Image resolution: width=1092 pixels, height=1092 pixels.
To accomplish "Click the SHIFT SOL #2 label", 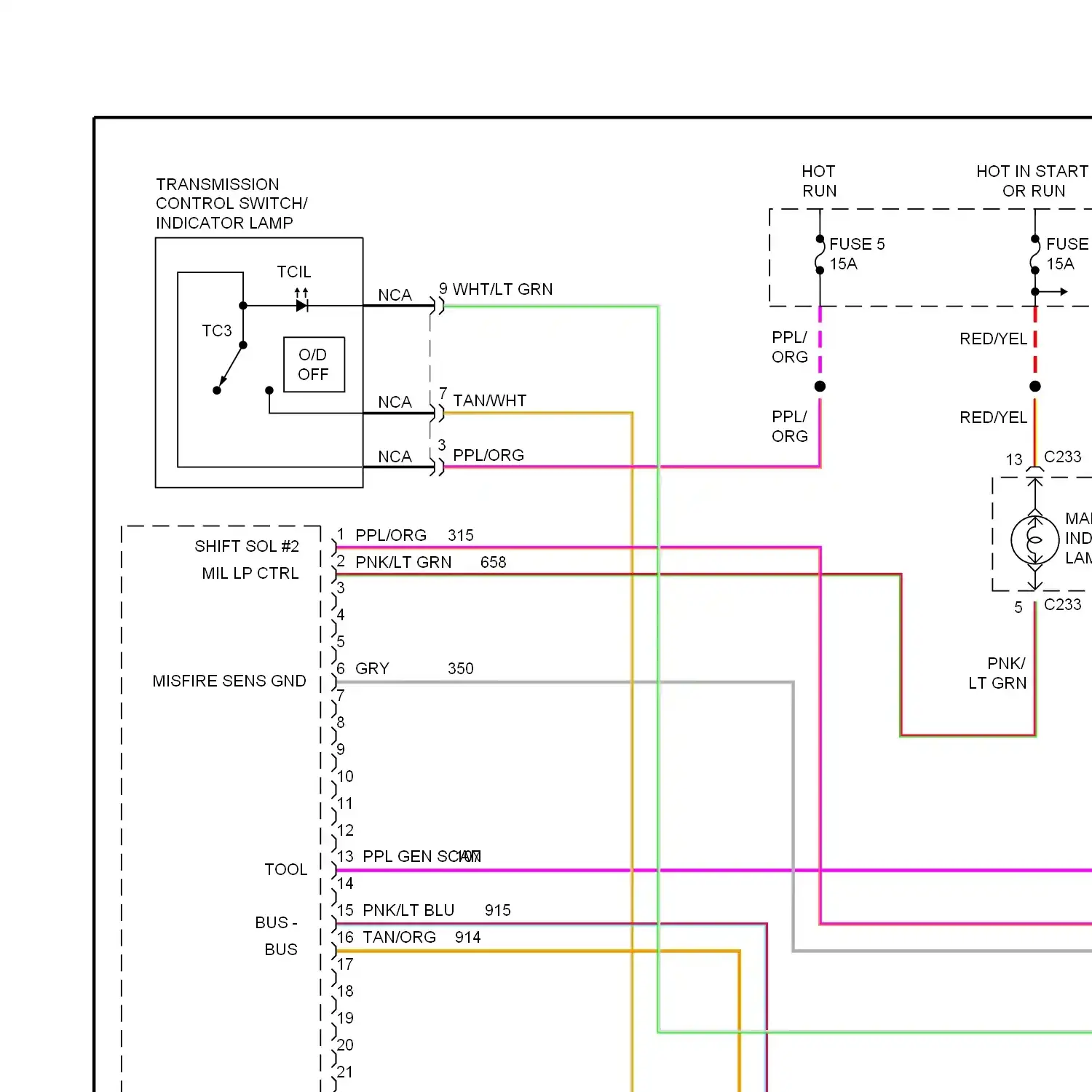I will tap(247, 546).
